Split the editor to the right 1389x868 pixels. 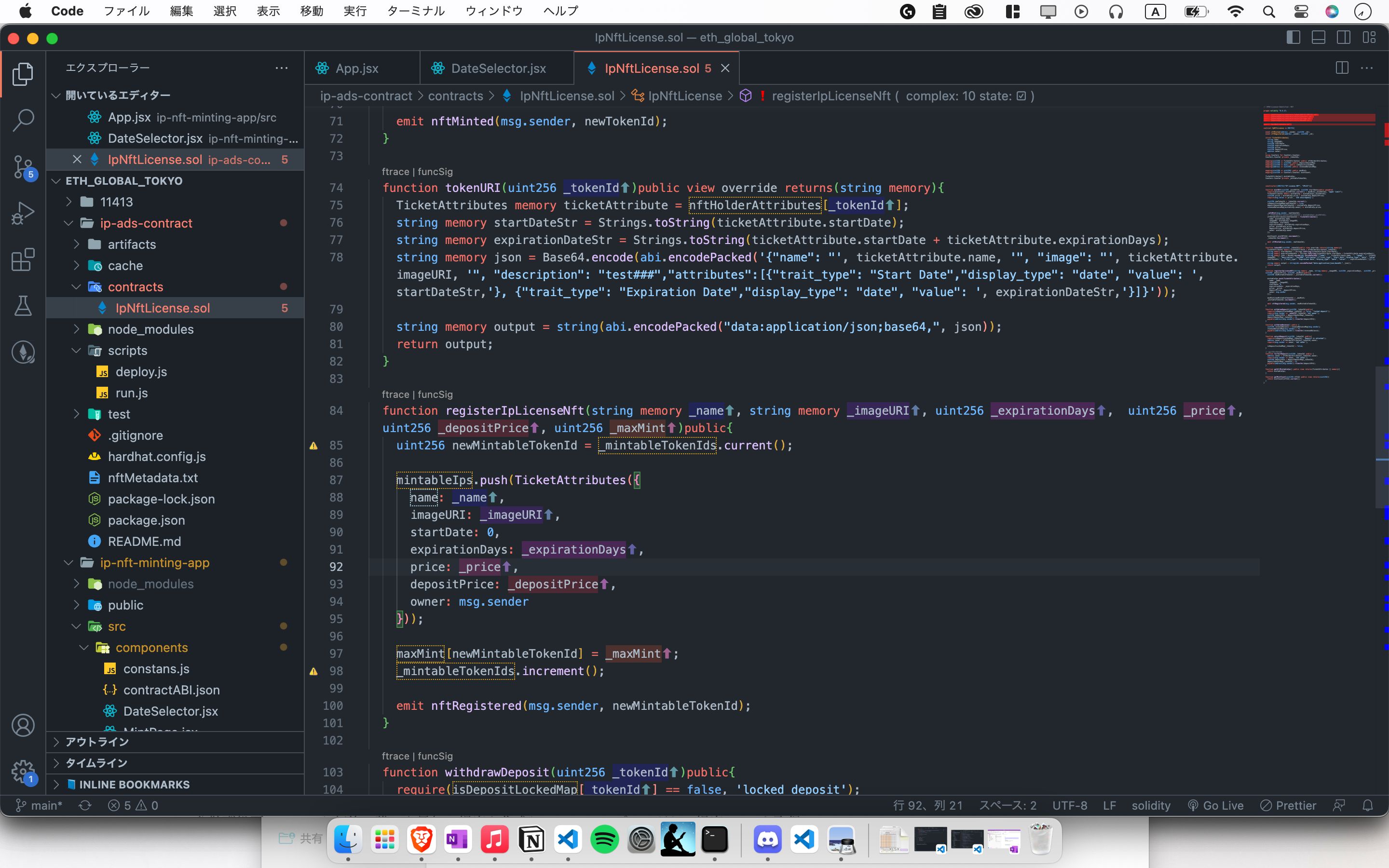[1342, 68]
